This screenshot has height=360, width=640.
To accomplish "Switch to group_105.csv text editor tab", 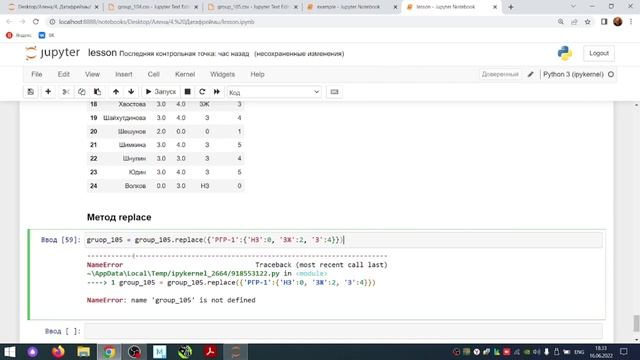I will click(253, 7).
